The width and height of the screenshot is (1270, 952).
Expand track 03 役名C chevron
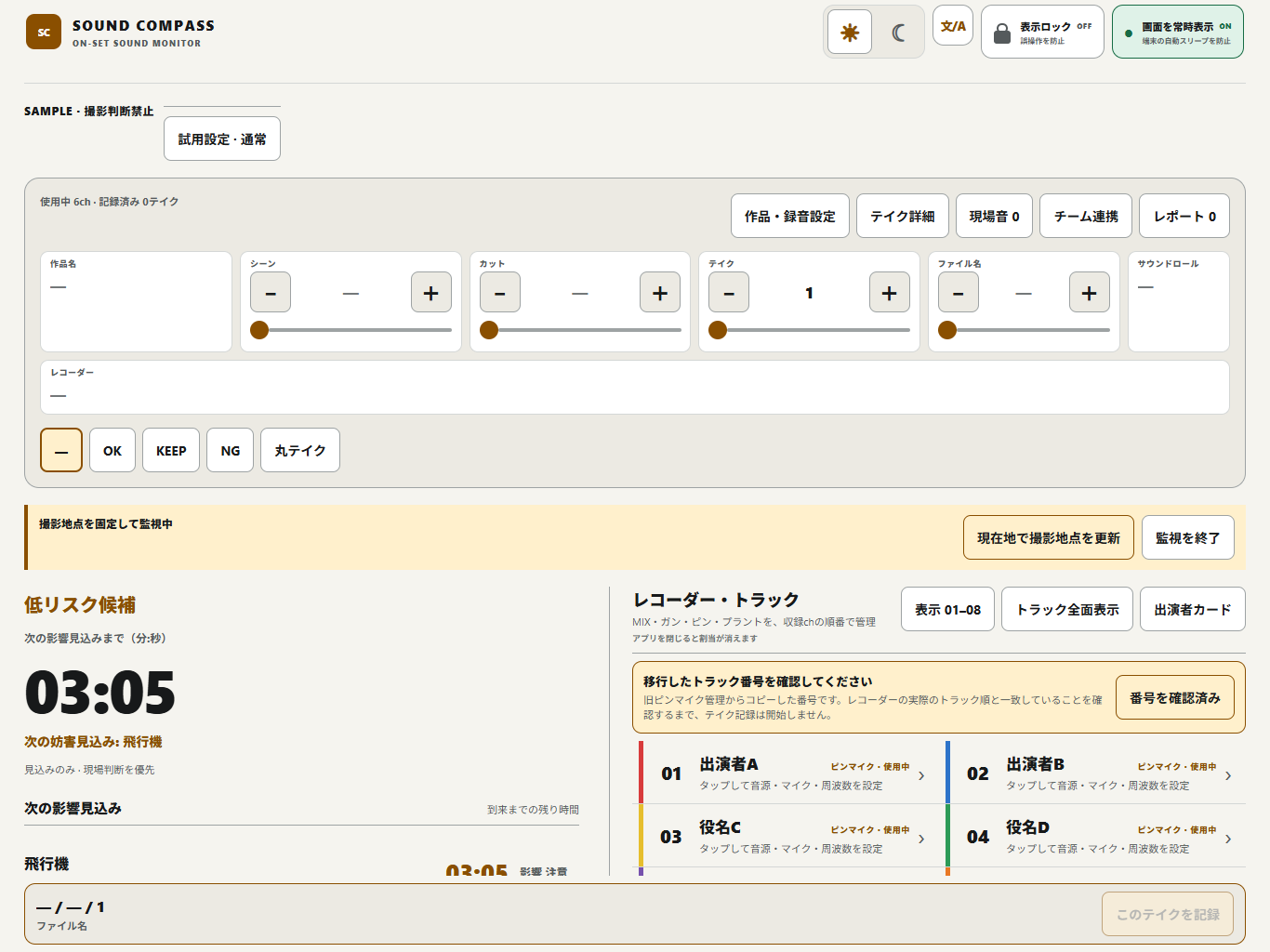coord(921,839)
